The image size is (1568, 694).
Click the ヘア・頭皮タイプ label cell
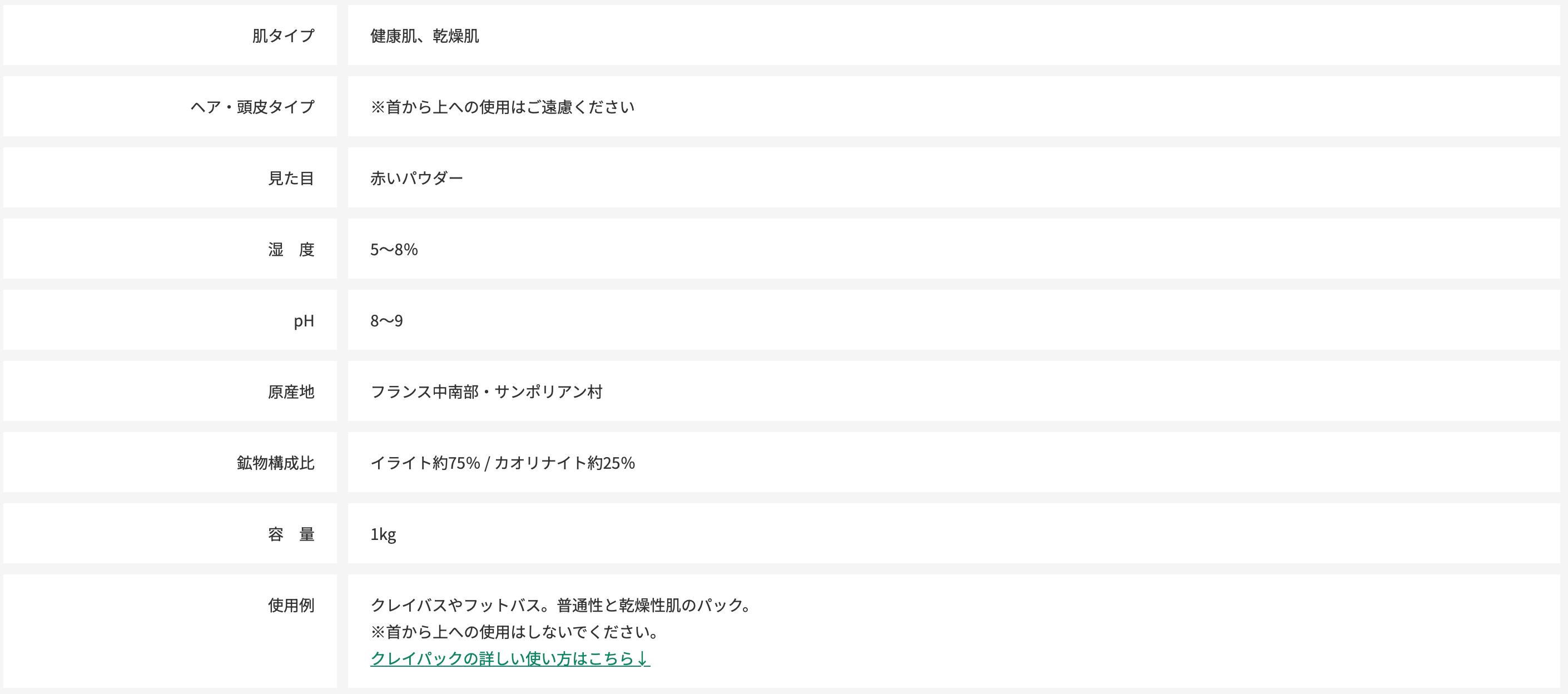252,107
